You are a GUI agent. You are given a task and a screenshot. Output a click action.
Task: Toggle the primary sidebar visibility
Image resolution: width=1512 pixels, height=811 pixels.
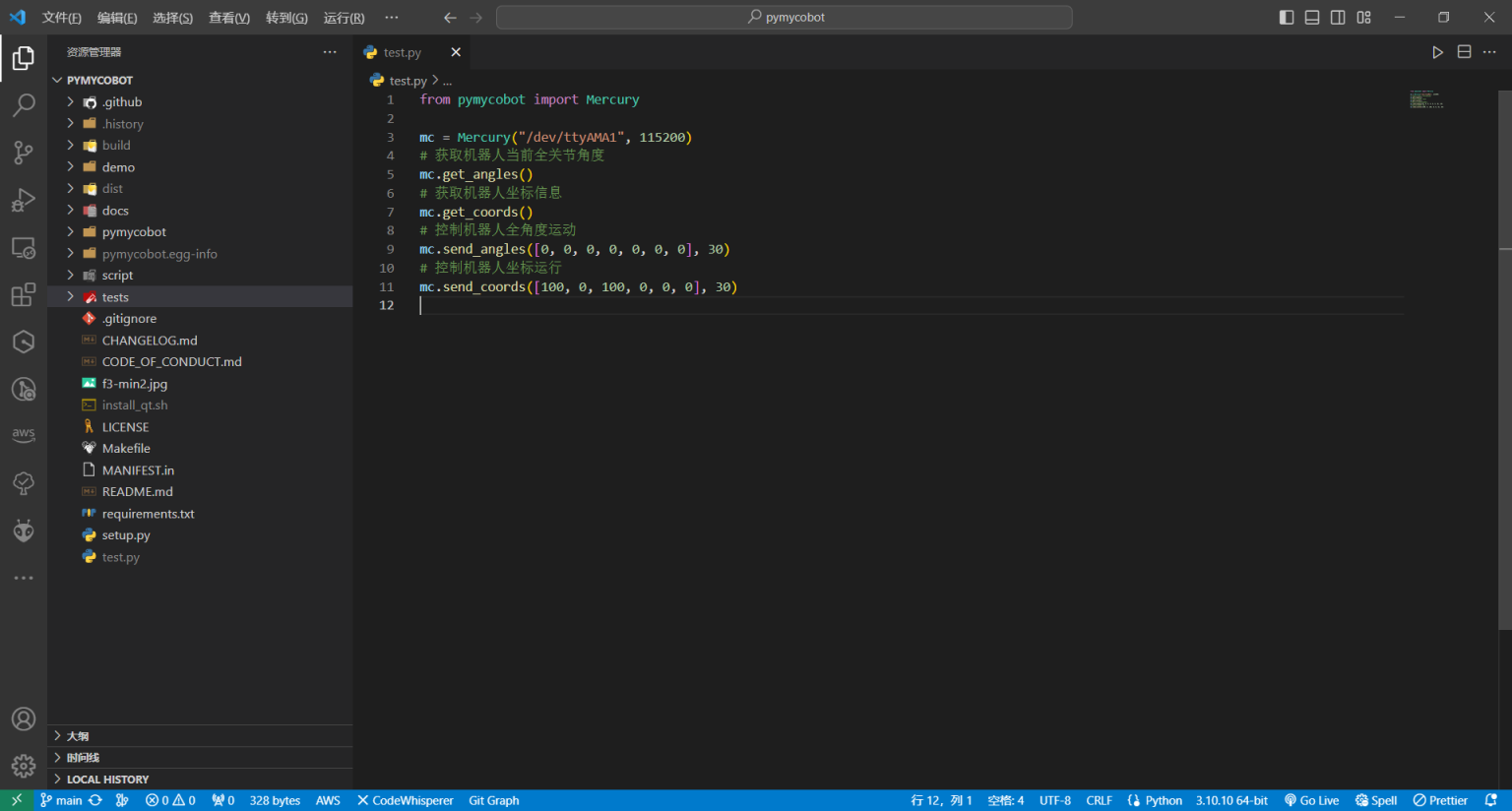(x=1286, y=18)
